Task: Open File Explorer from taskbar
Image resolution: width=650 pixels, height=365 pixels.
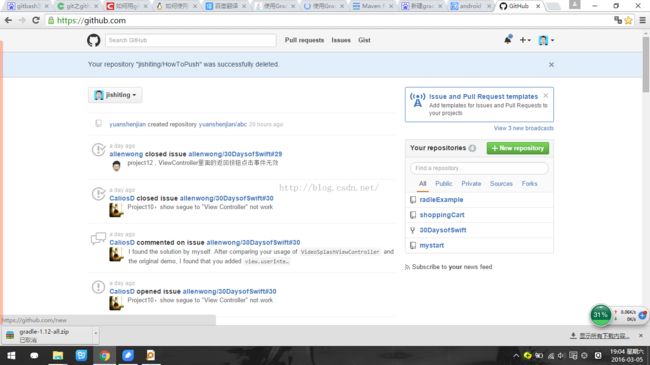Action: 58,355
